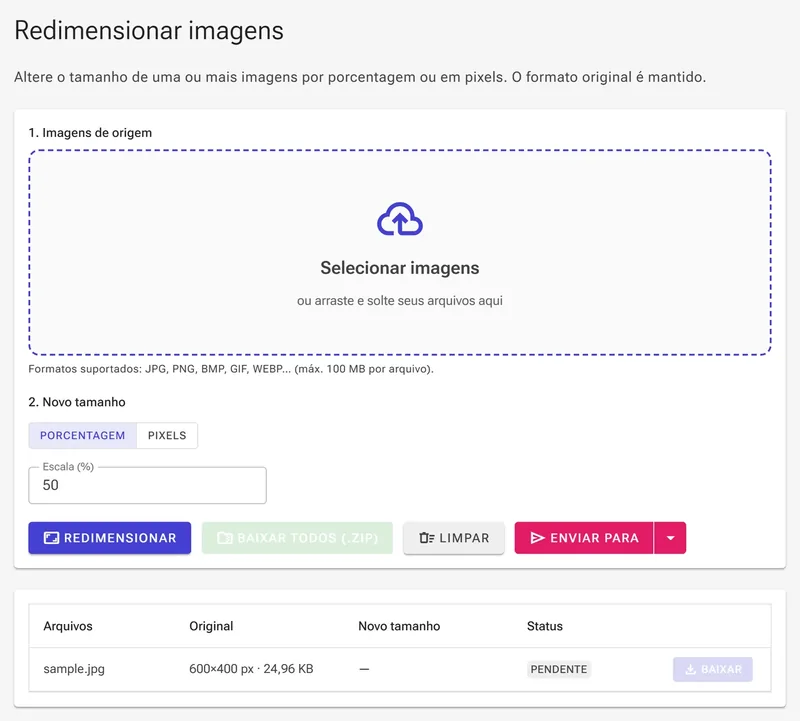Click the BAIXAR TODOS (.ZIP) button
Screen dimensions: 800x721
(297, 538)
